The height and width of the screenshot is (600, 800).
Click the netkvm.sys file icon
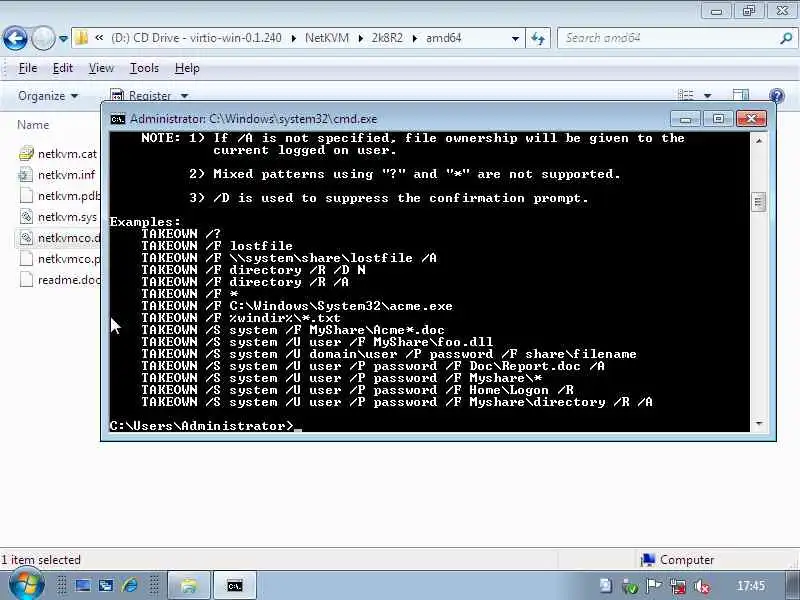click(26, 217)
